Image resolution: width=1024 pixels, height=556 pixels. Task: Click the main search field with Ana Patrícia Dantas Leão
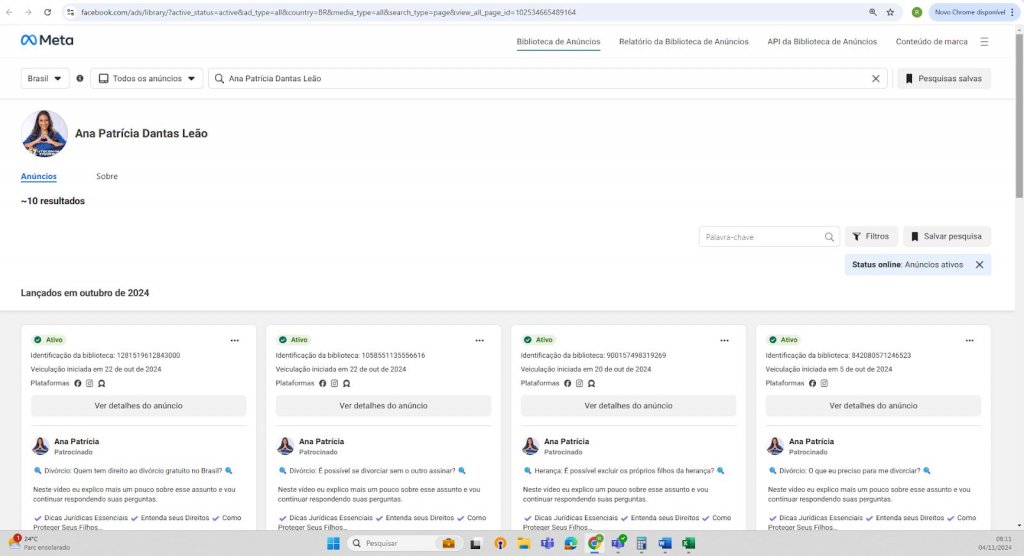pyautogui.click(x=547, y=78)
